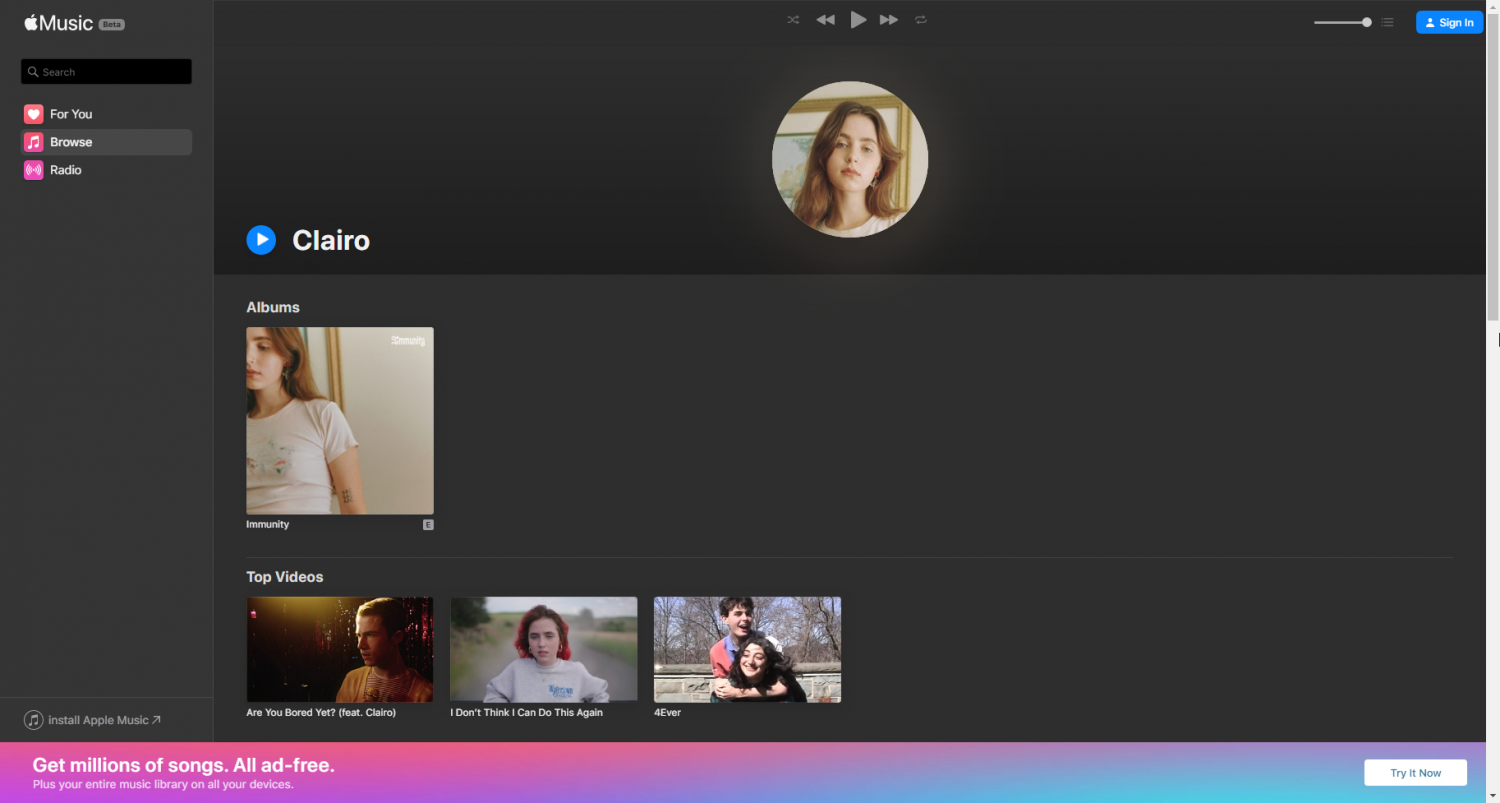Click the Apple Music logo
Image resolution: width=1500 pixels, height=803 pixels.
[58, 23]
